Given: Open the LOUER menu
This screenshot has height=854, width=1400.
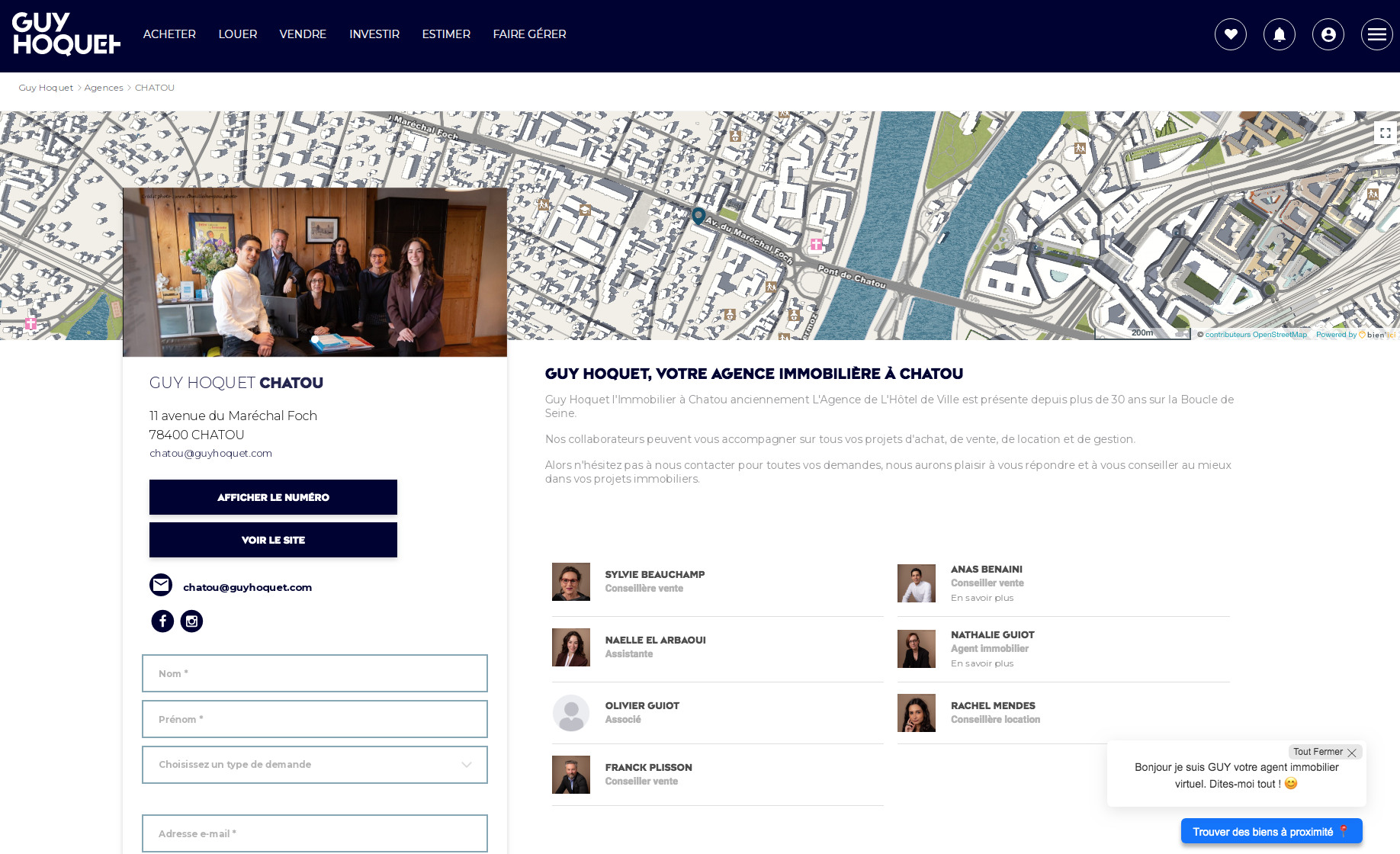Looking at the screenshot, I should [238, 34].
